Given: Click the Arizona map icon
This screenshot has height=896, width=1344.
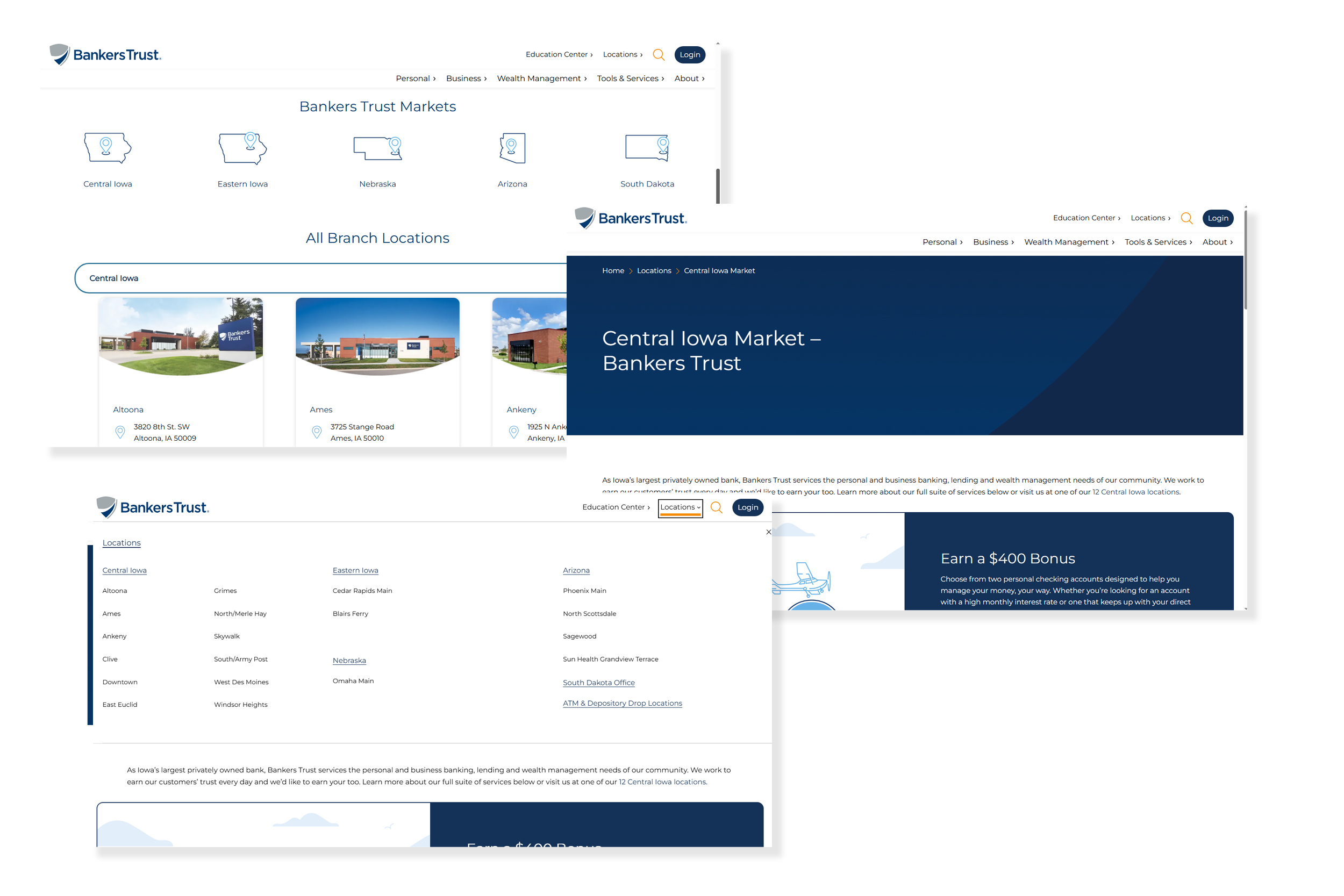Looking at the screenshot, I should coord(512,148).
